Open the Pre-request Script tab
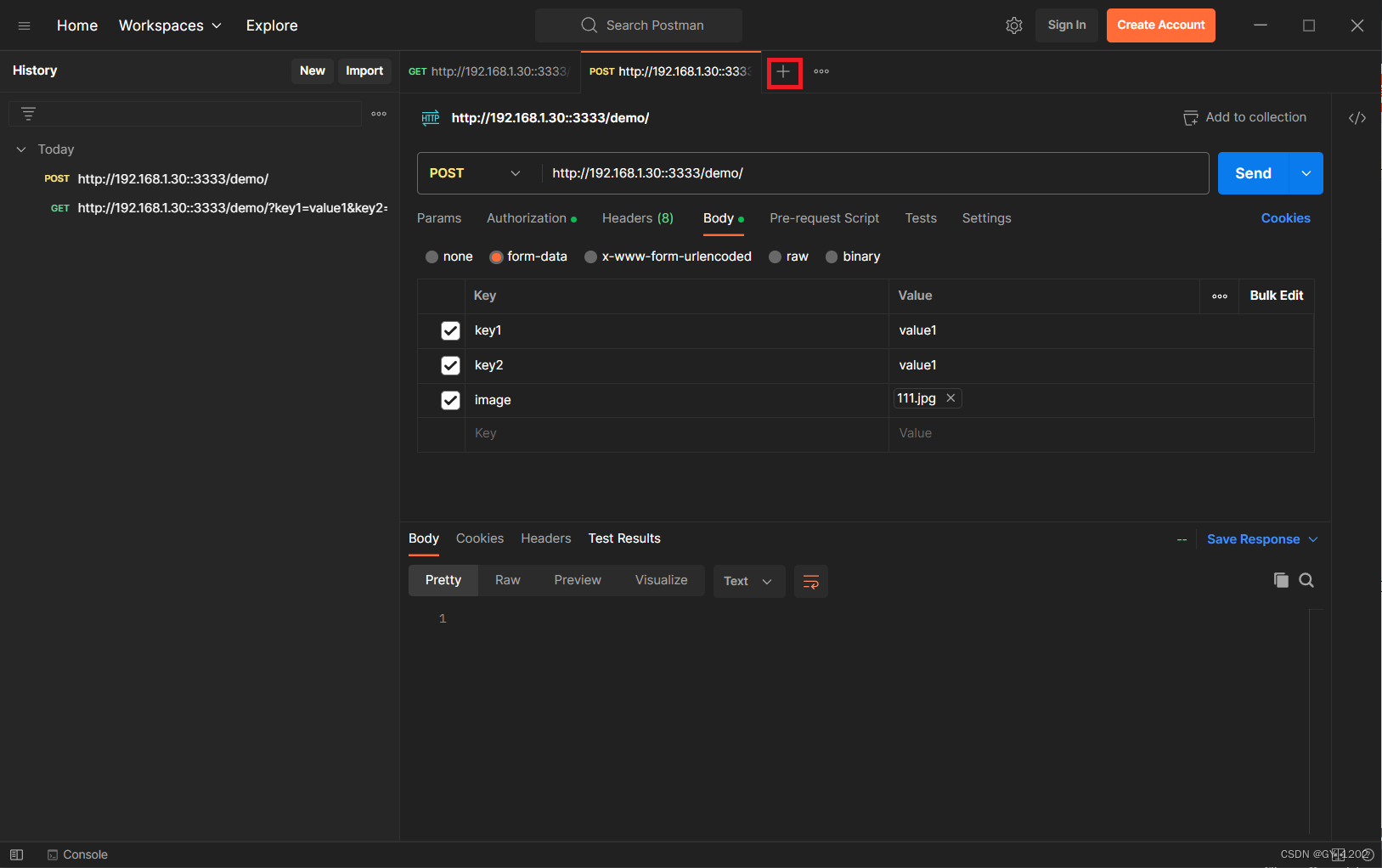 click(x=824, y=218)
